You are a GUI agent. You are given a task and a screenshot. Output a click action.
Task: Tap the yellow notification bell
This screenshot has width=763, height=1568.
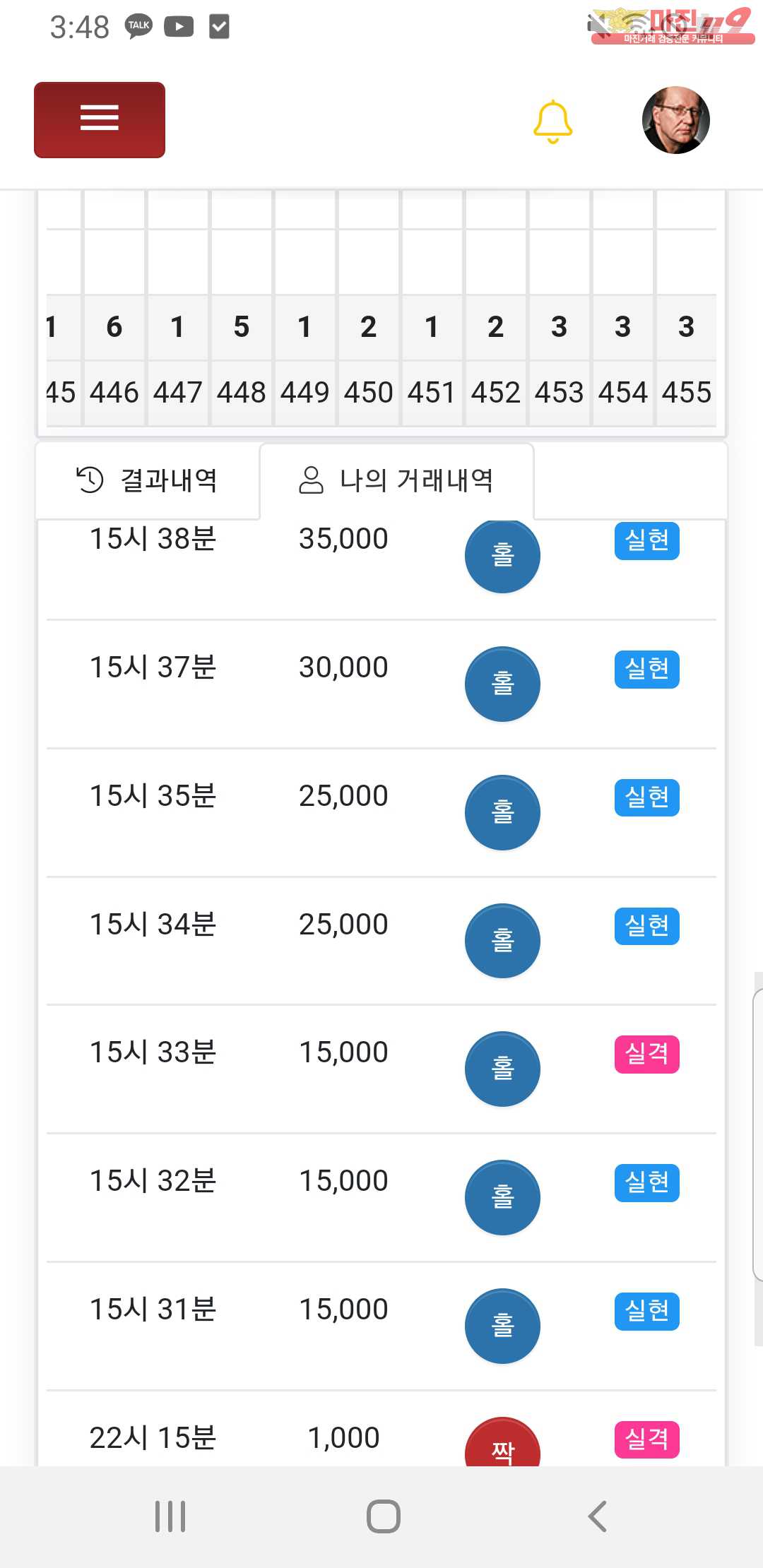[552, 121]
